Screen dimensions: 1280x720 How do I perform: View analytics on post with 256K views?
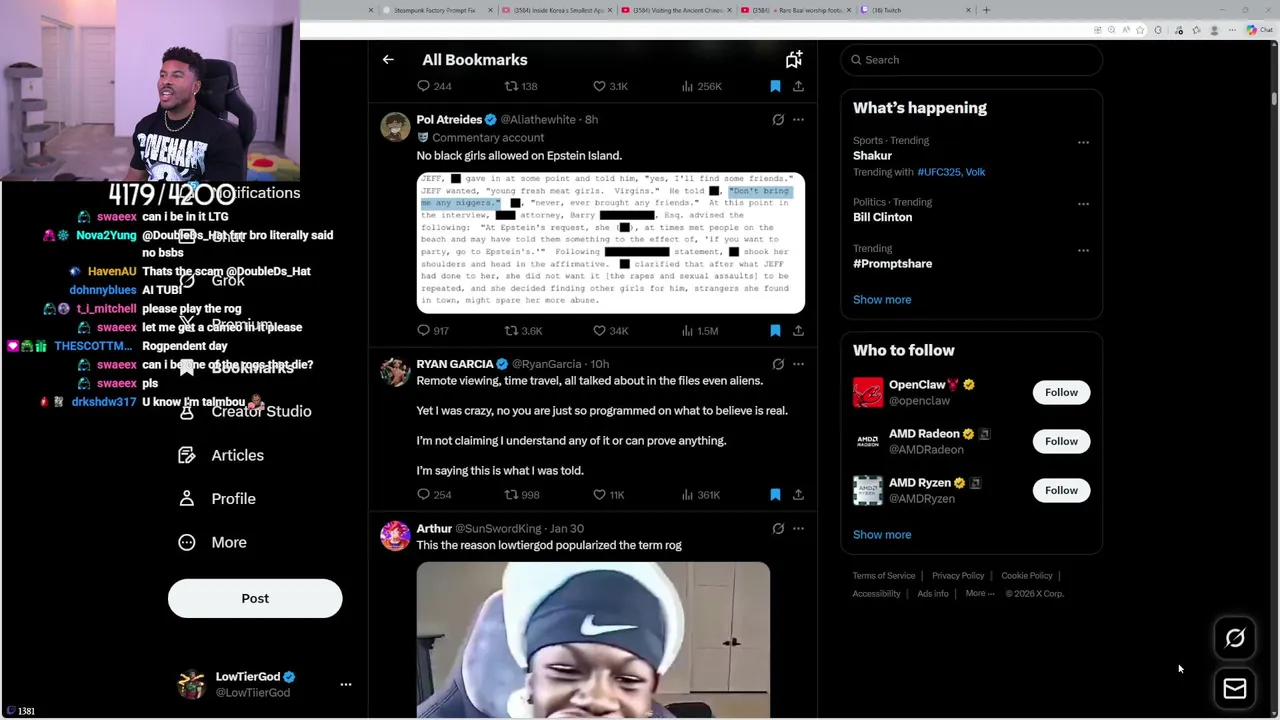coord(701,87)
